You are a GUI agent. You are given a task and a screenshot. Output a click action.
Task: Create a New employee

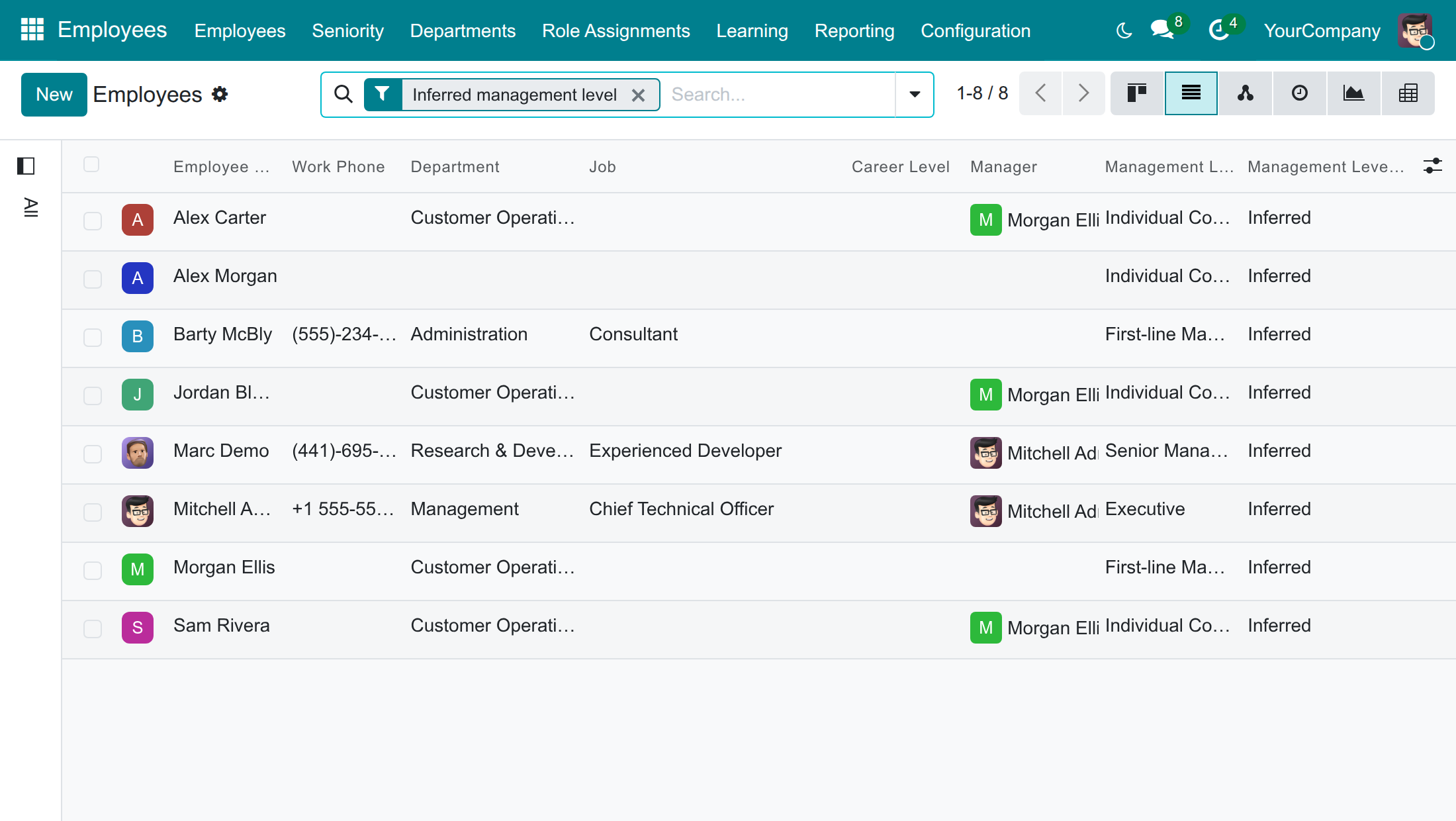click(x=54, y=94)
